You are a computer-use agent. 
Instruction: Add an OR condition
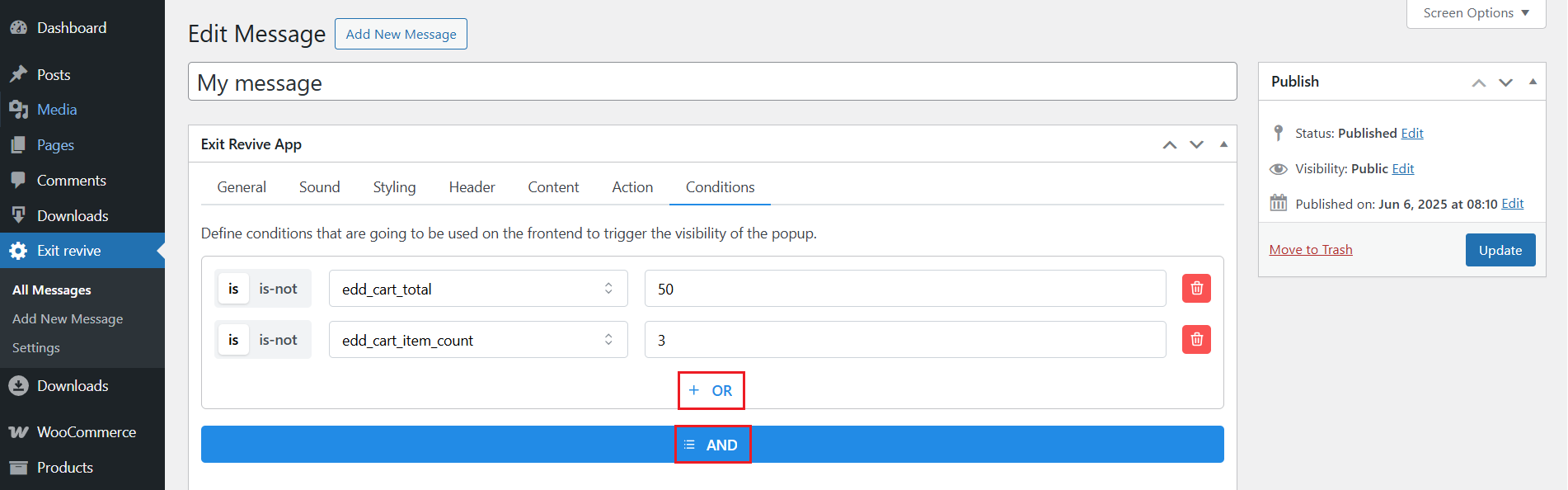(x=711, y=390)
